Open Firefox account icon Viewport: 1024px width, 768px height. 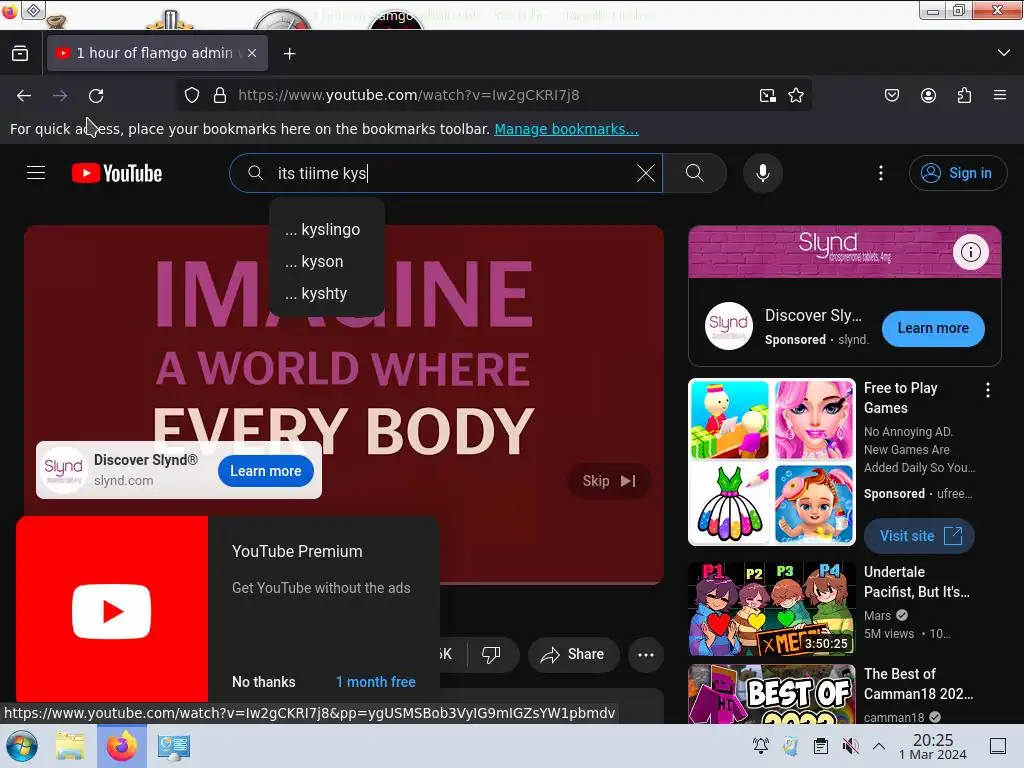(928, 95)
